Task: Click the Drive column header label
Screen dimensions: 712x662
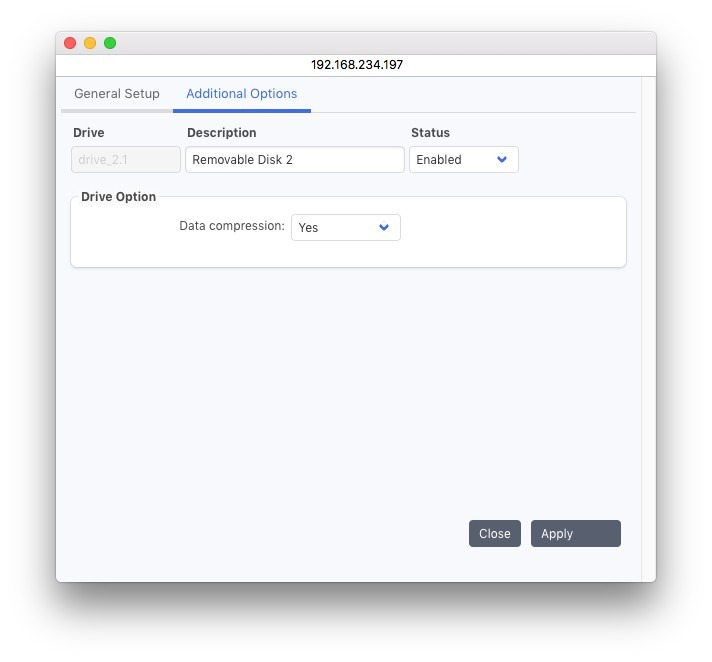Action: [x=88, y=133]
